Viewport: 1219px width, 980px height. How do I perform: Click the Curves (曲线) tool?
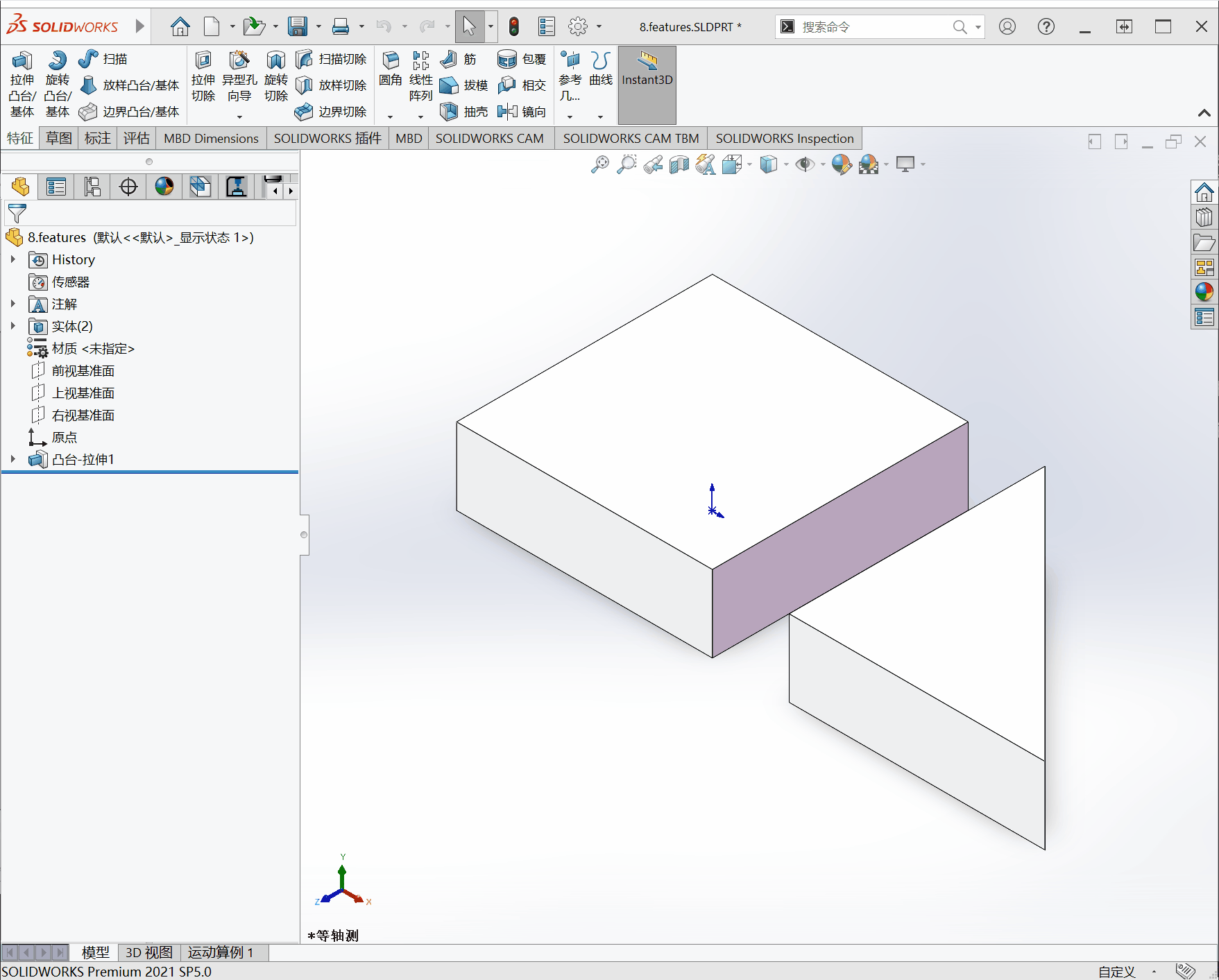click(601, 69)
